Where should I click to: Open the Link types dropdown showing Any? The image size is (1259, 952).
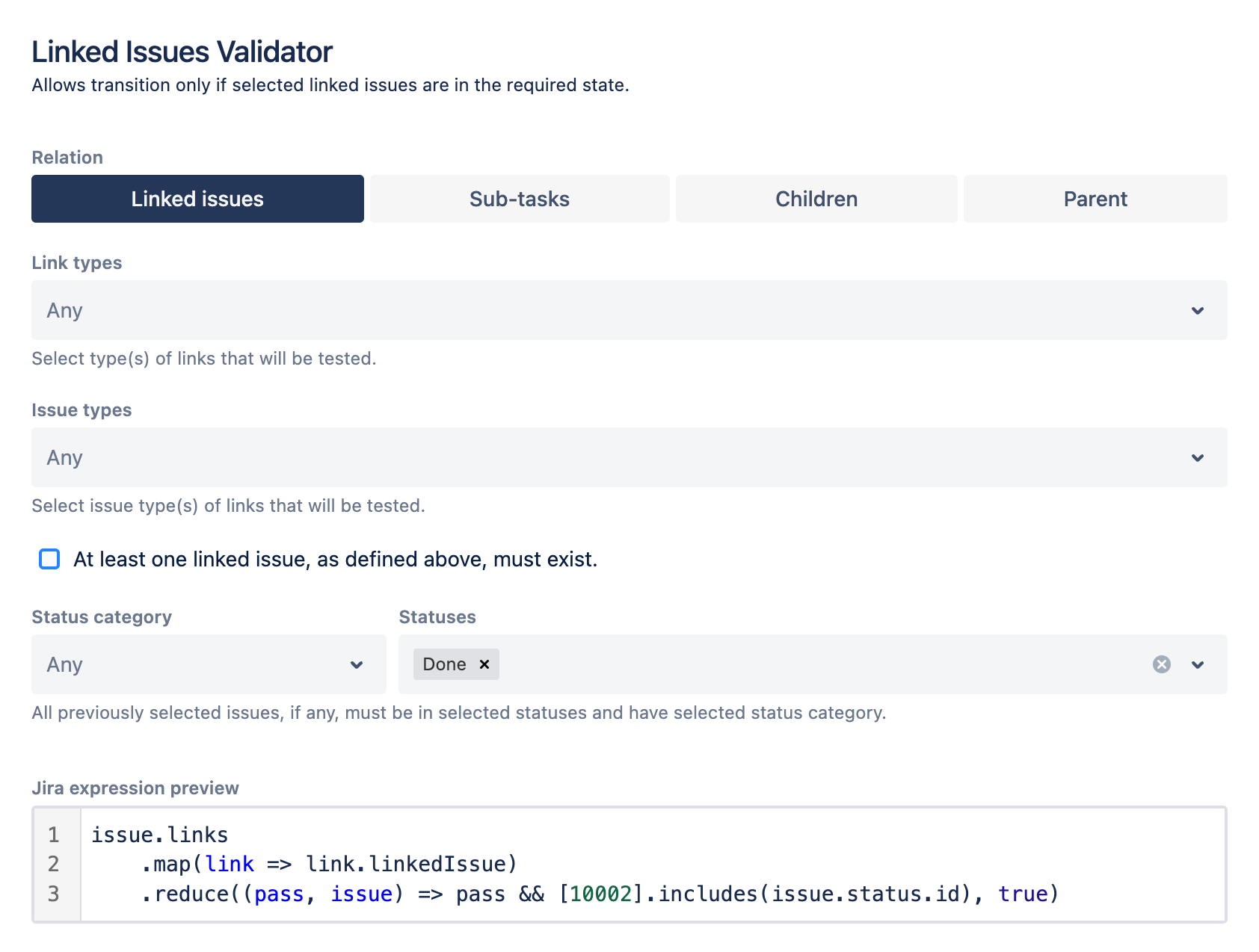[x=628, y=310]
